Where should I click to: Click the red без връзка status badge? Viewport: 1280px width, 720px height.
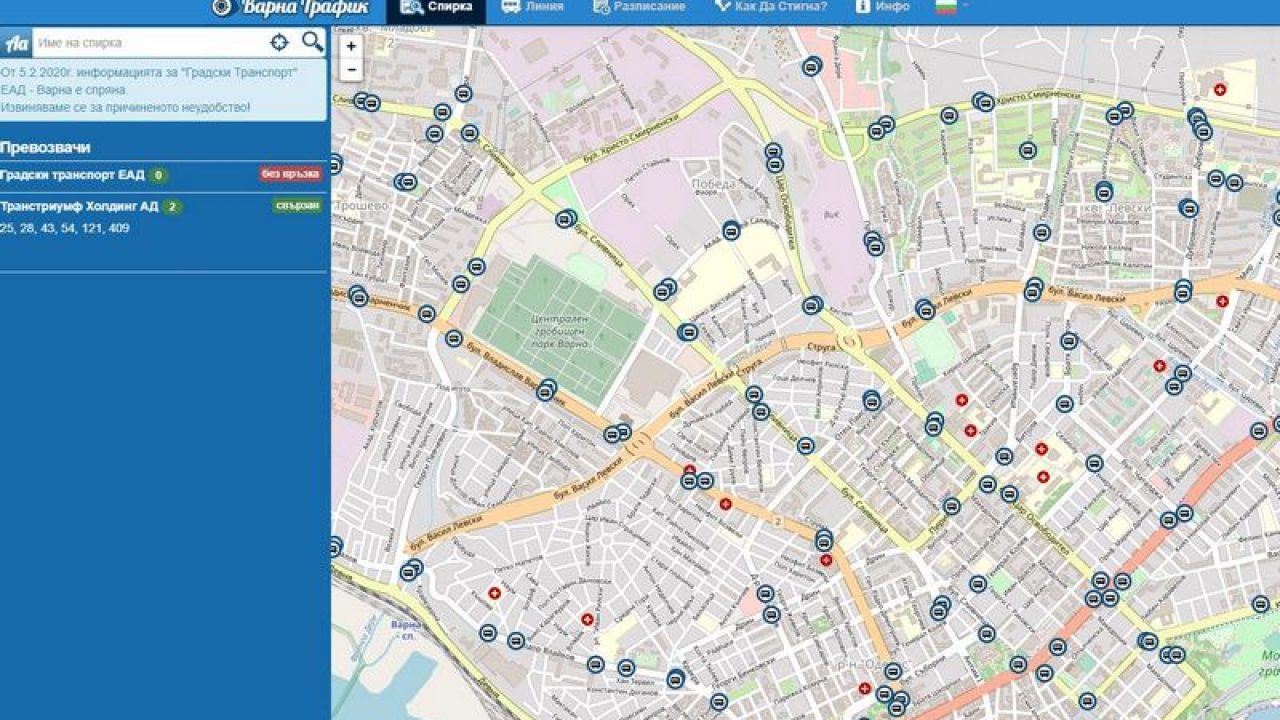[x=291, y=174]
